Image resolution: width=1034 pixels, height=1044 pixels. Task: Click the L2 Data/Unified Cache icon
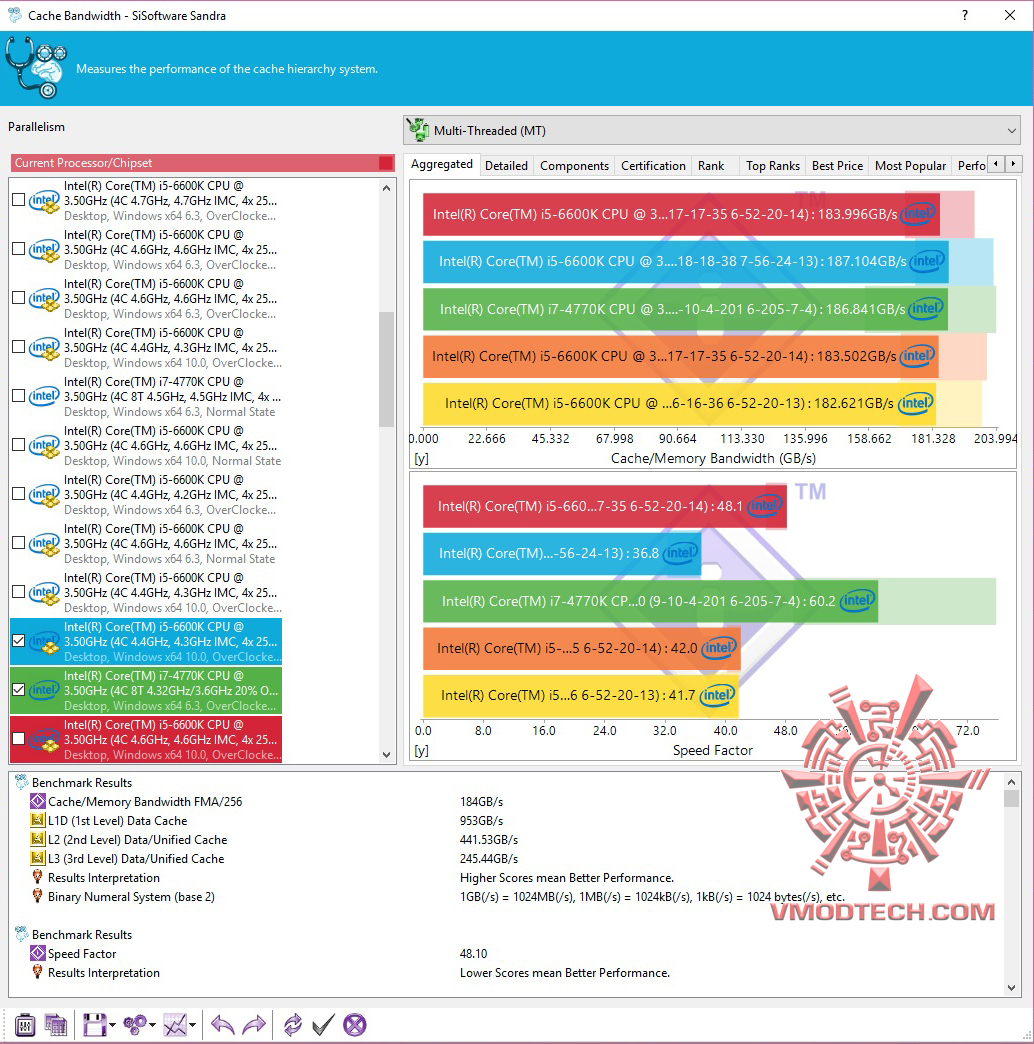(38, 840)
